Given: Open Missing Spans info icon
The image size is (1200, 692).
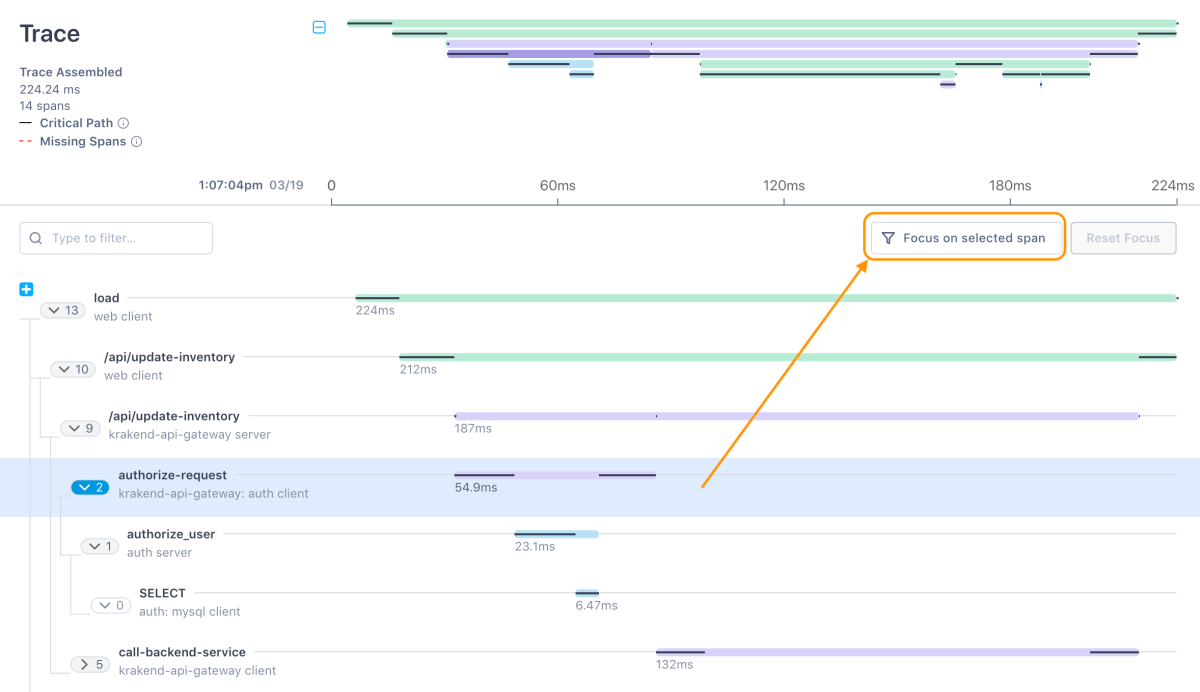Looking at the screenshot, I should 137,141.
